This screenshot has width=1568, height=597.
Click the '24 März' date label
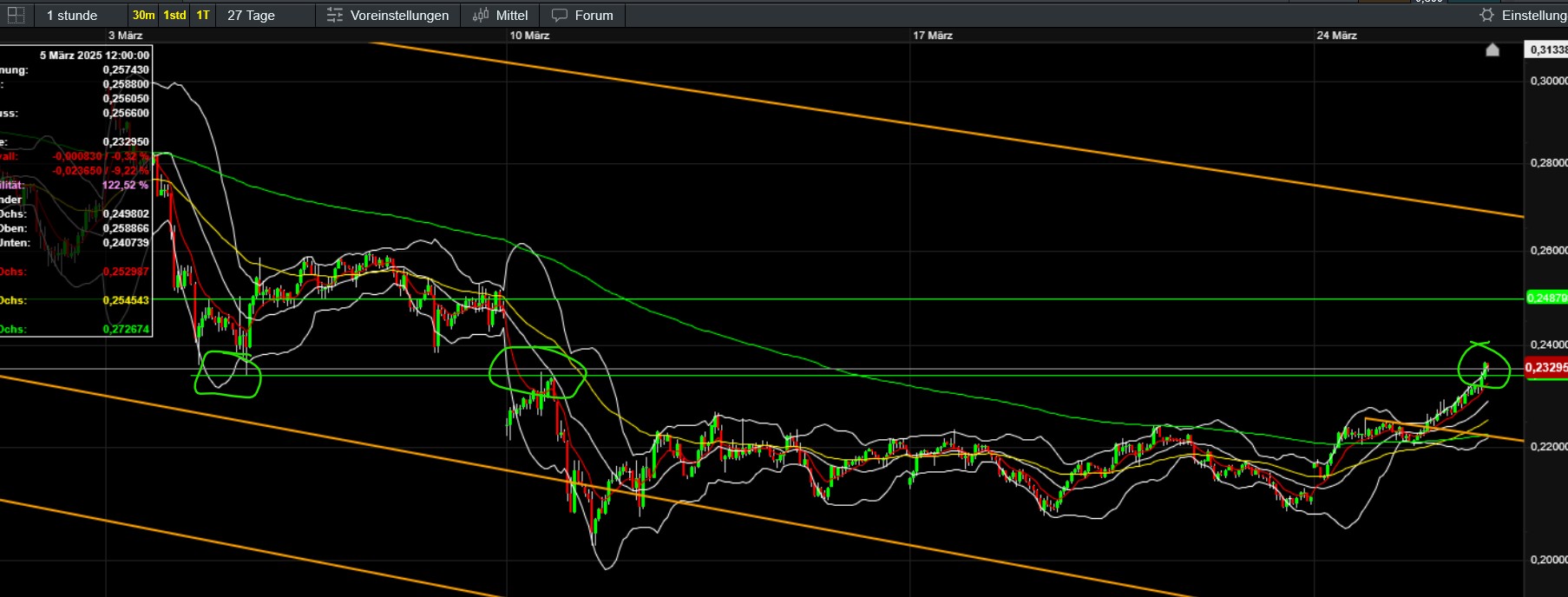point(1336,36)
